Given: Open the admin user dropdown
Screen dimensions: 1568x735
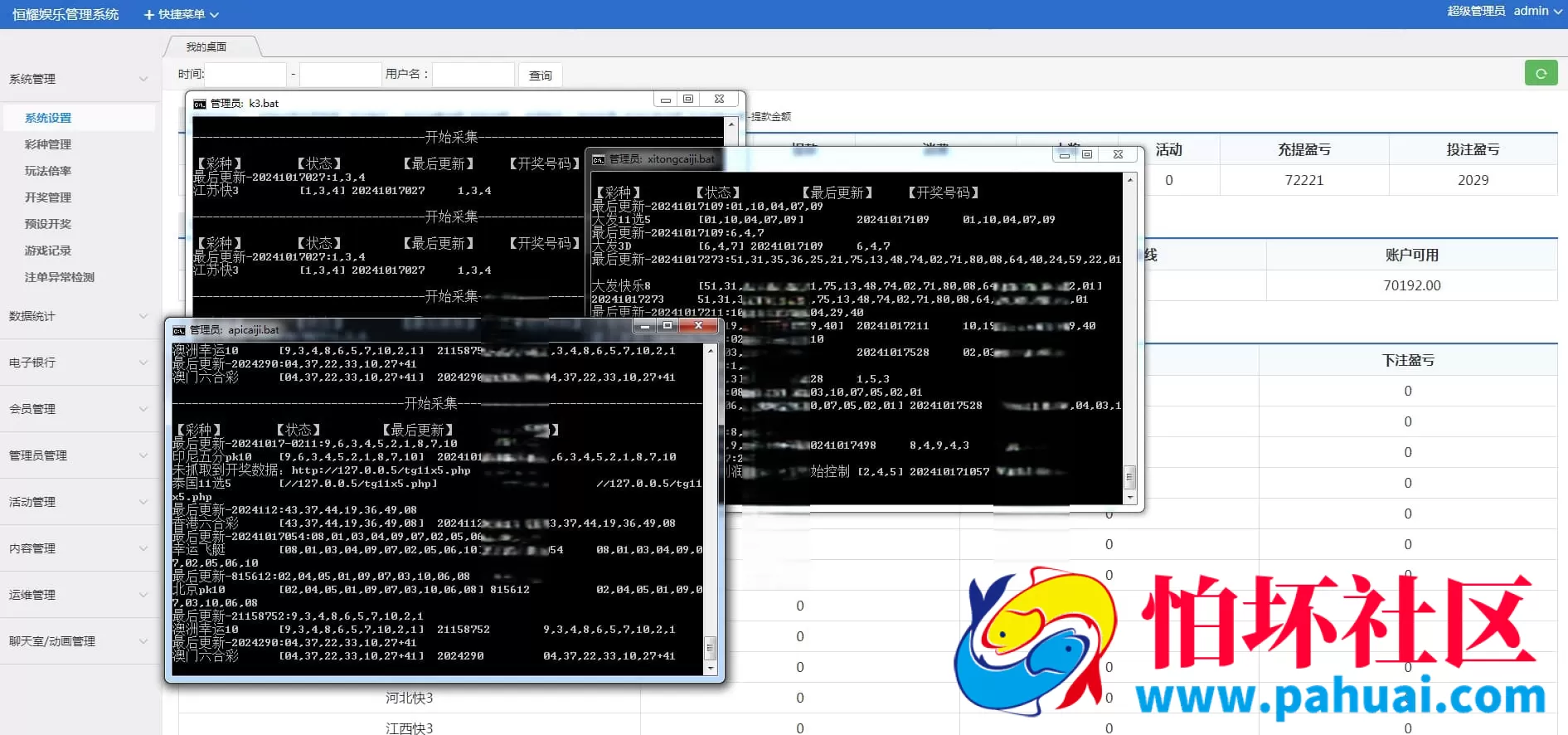Looking at the screenshot, I should 1536,11.
